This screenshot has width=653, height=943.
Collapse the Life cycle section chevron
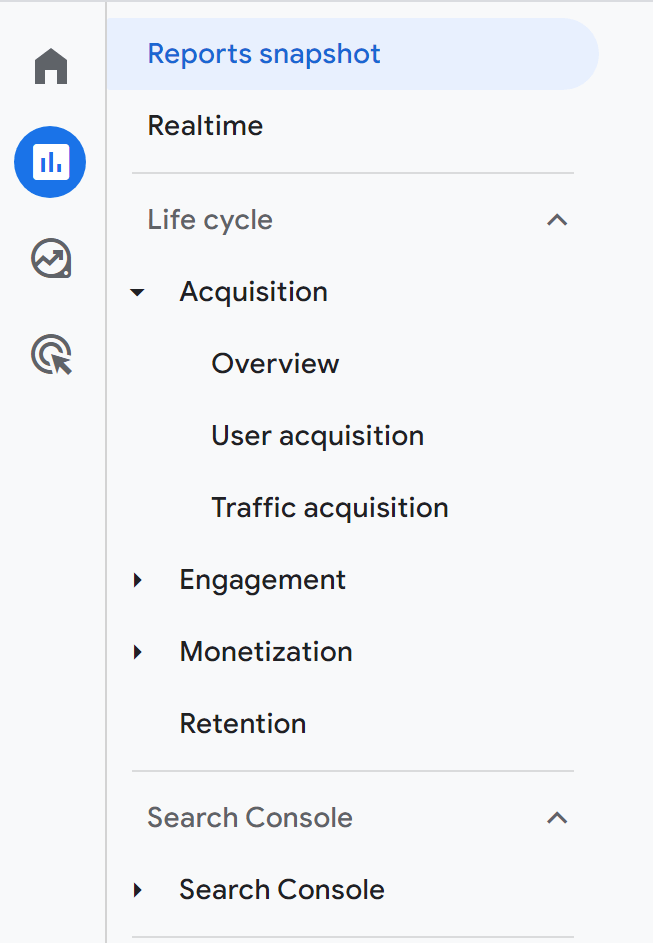(x=557, y=220)
